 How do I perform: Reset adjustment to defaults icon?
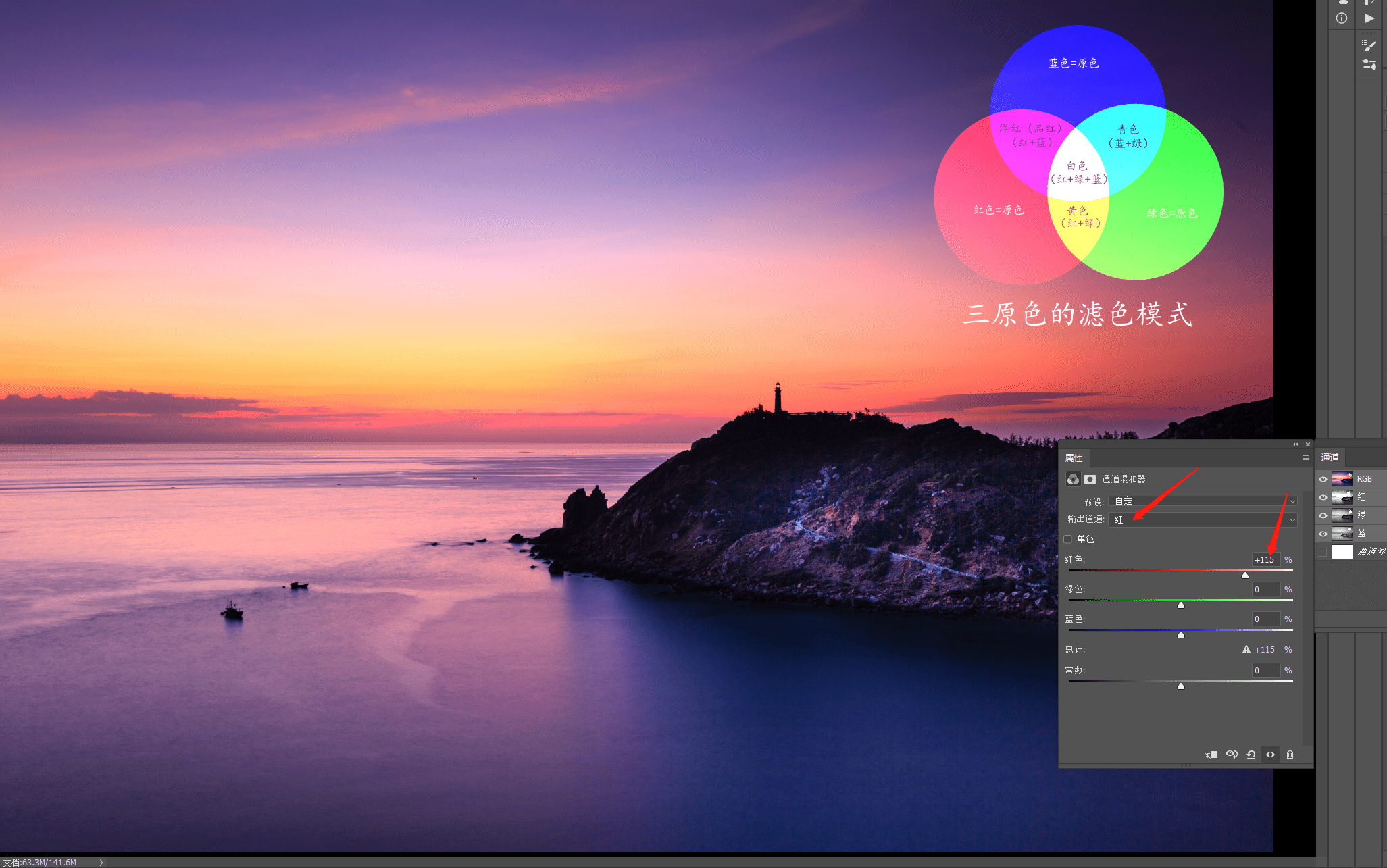(x=1251, y=755)
